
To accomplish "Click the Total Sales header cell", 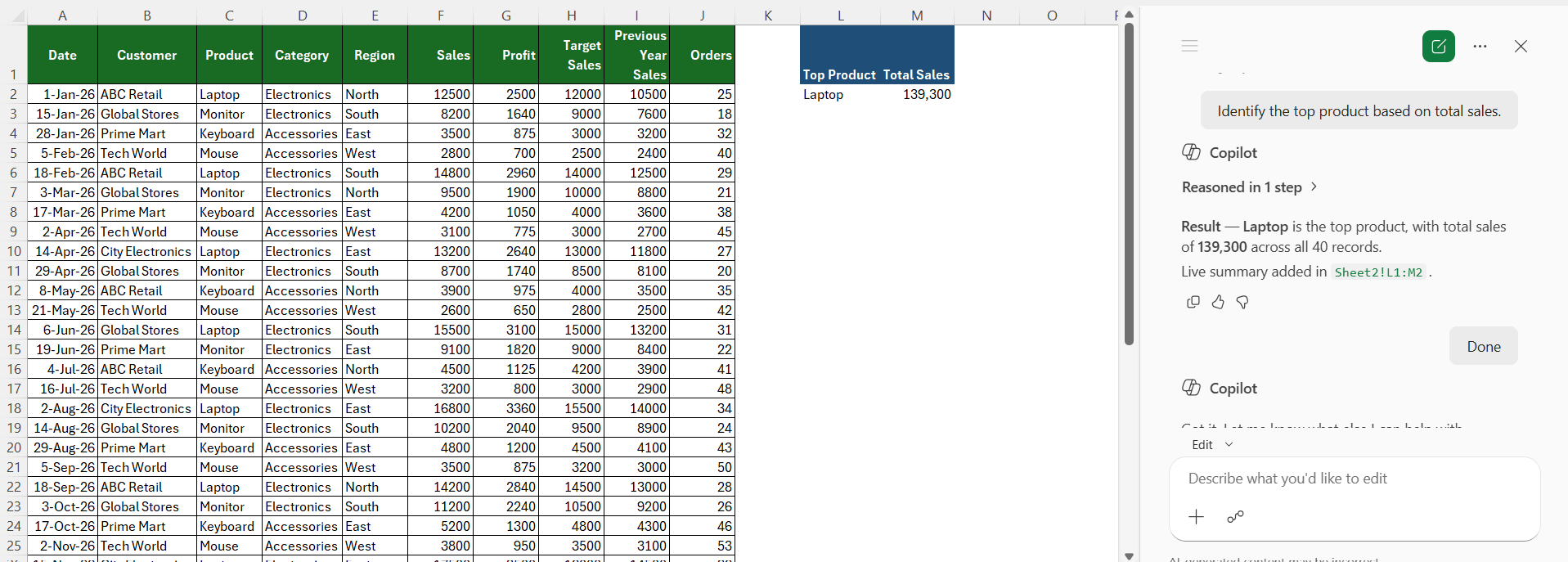I will tap(917, 55).
